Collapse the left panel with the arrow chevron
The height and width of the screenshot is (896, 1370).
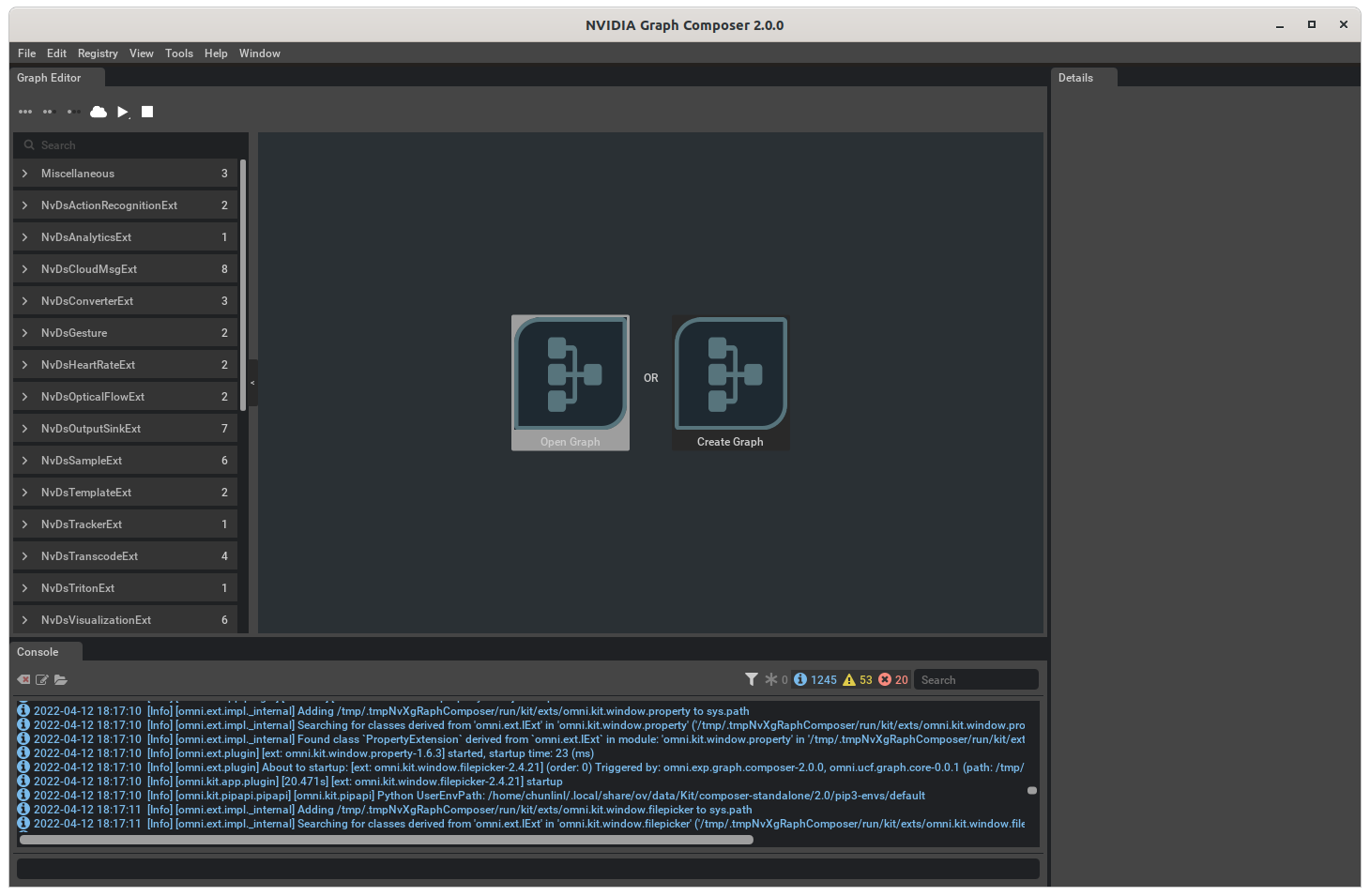coord(251,383)
